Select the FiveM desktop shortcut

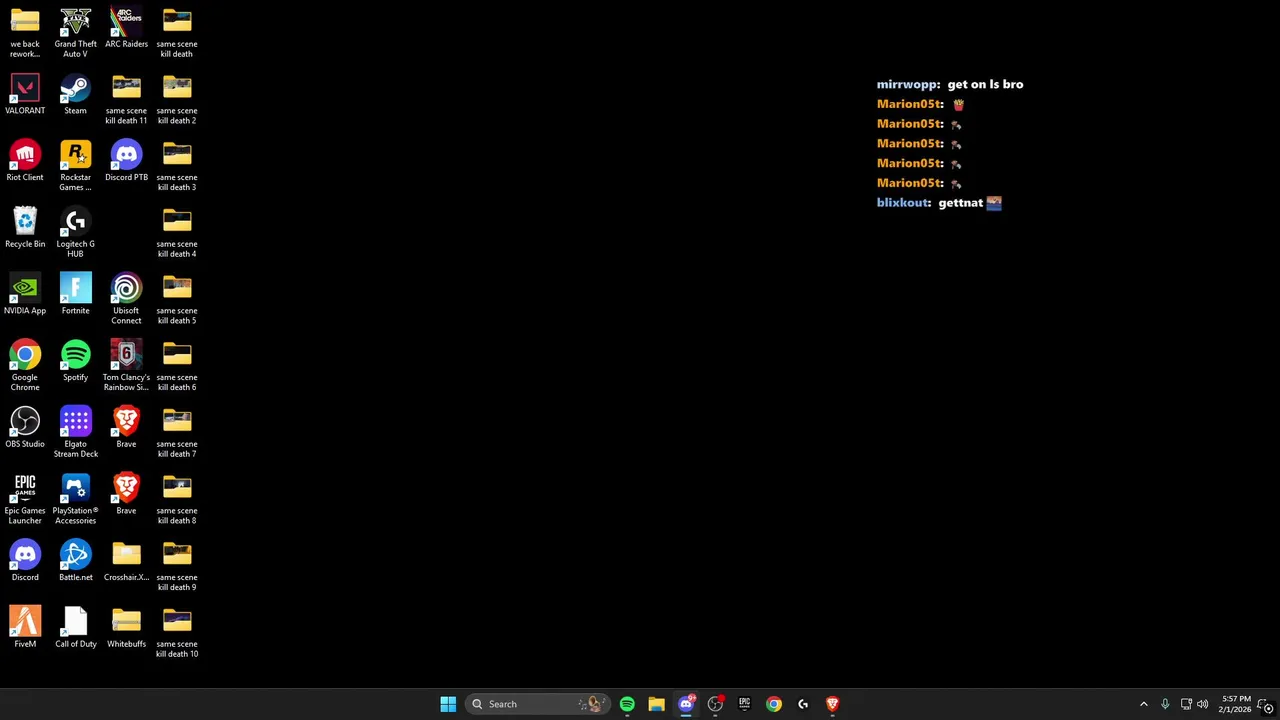pyautogui.click(x=25, y=628)
